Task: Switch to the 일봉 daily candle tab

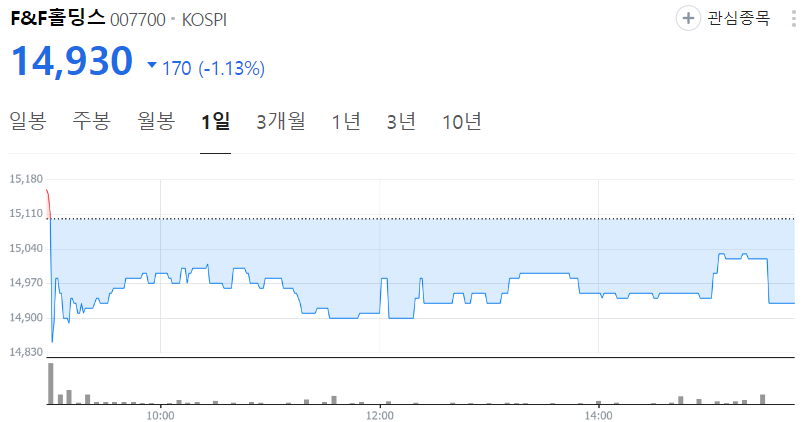Action: pyautogui.click(x=28, y=122)
